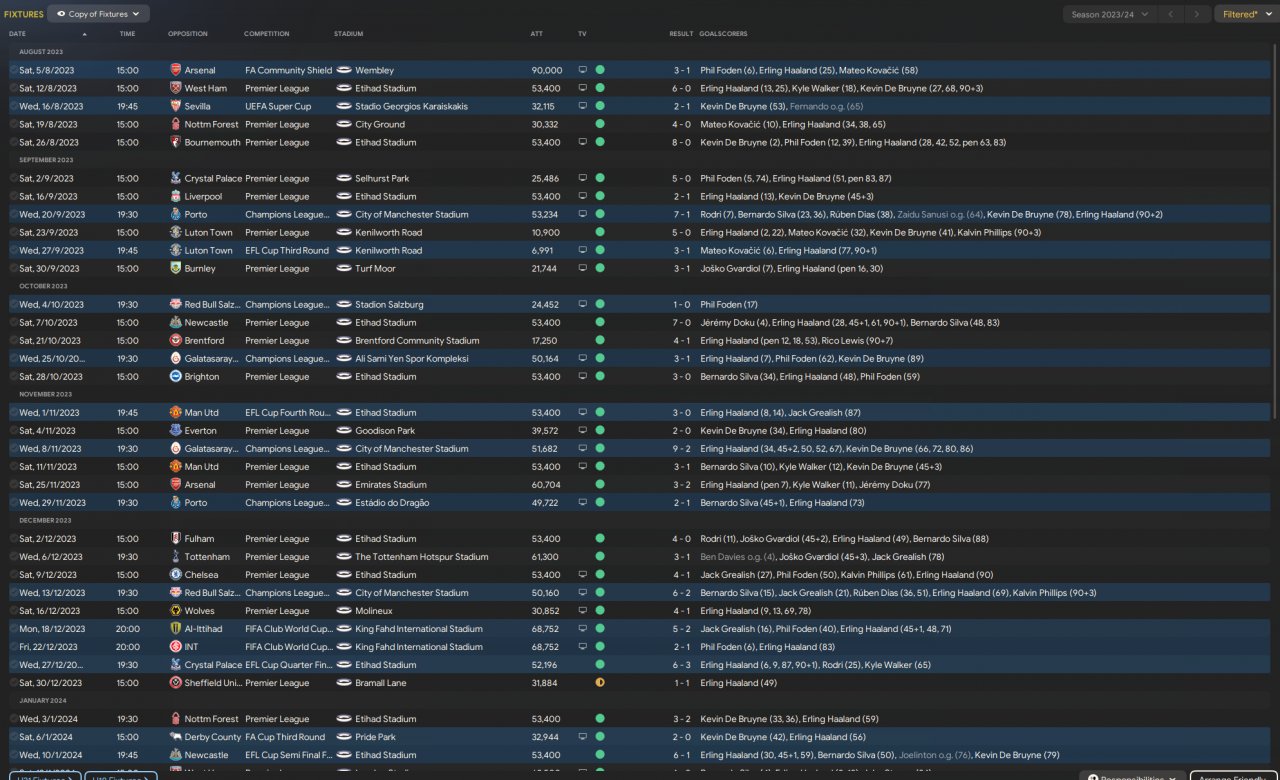Click the Everton club badge
The image size is (1280, 780).
(x=176, y=431)
